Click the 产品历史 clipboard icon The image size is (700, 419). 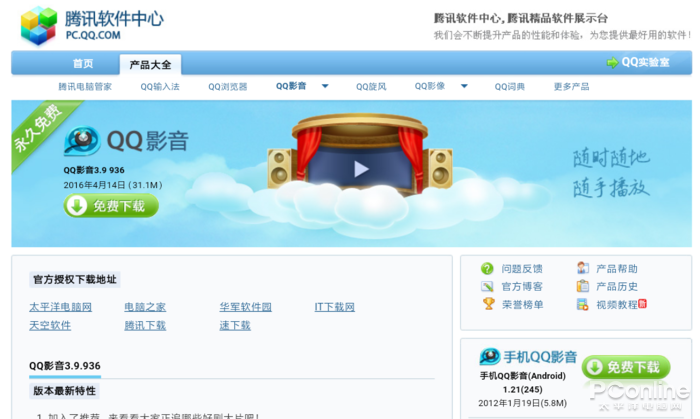coord(583,286)
